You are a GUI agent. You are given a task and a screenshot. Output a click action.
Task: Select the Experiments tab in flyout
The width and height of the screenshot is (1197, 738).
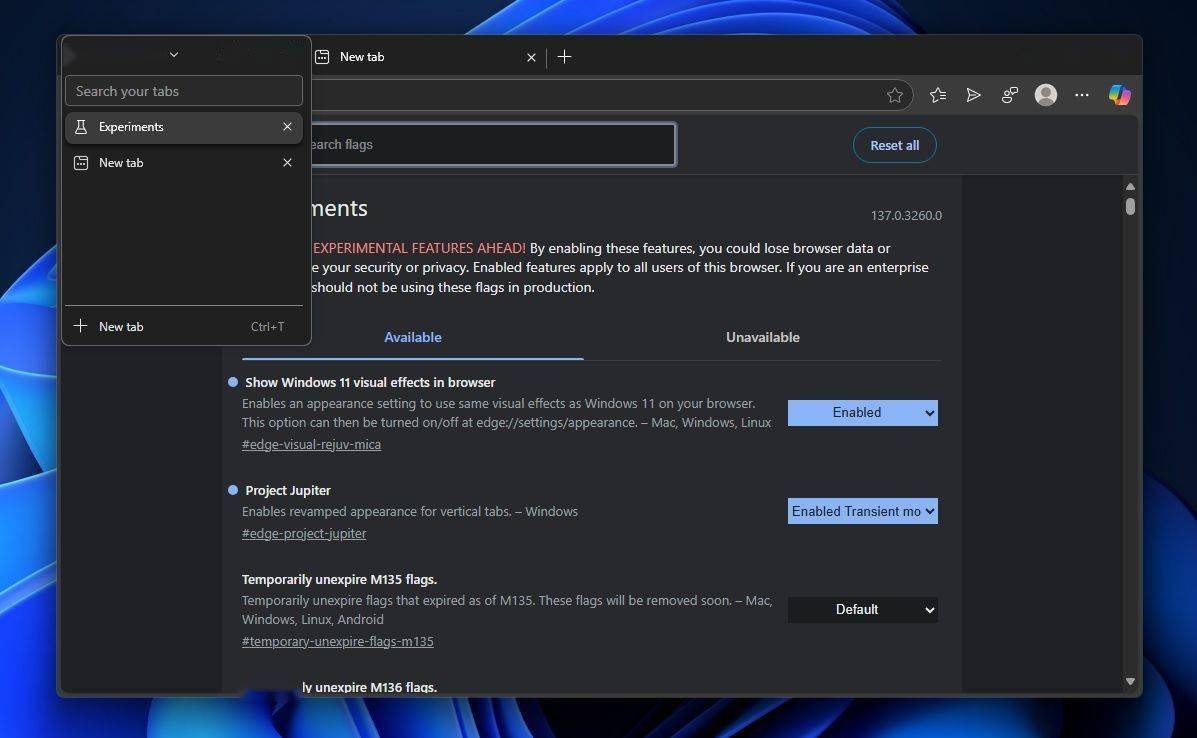click(184, 127)
